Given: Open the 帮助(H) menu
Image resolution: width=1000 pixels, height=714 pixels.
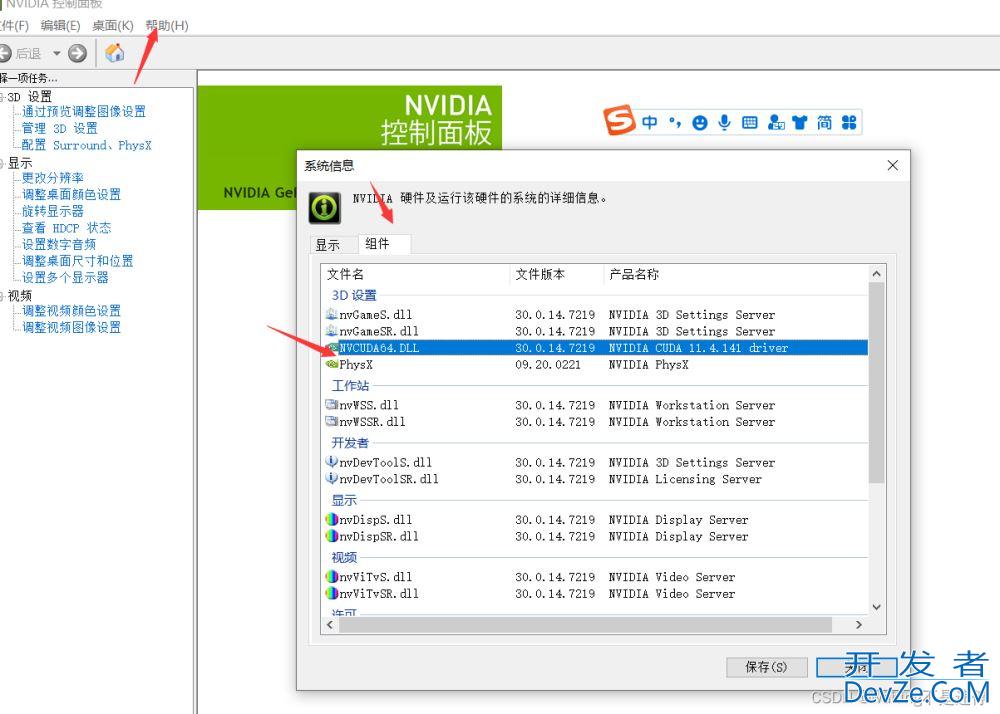Looking at the screenshot, I should [166, 26].
